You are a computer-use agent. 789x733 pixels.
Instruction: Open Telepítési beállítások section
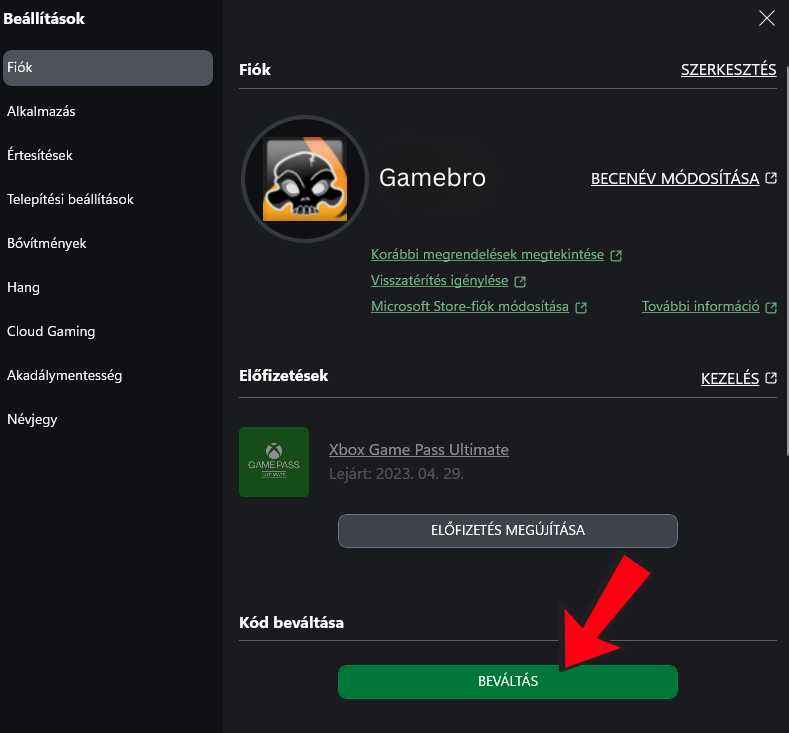coord(70,199)
